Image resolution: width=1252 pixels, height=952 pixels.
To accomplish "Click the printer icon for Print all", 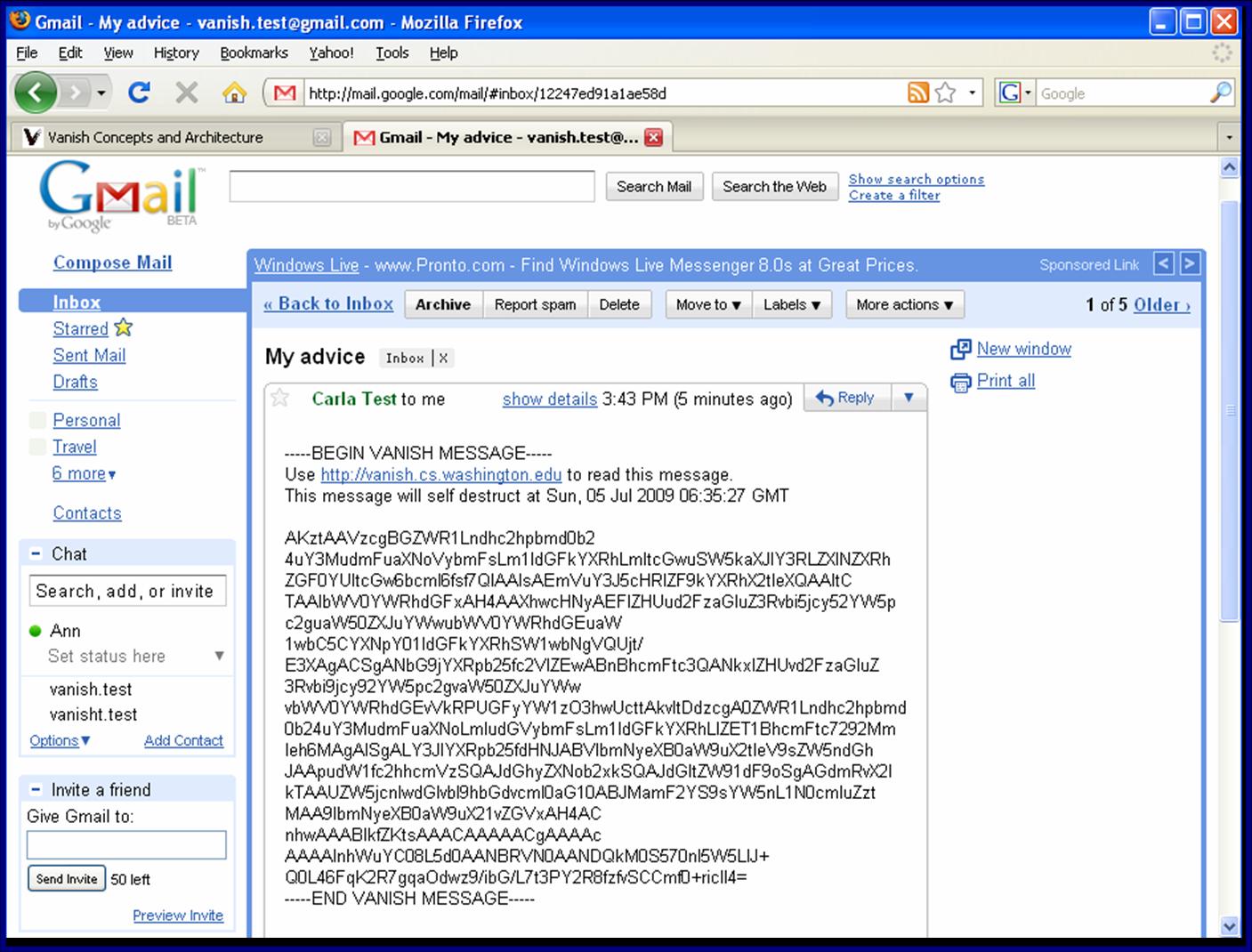I will pyautogui.click(x=961, y=383).
